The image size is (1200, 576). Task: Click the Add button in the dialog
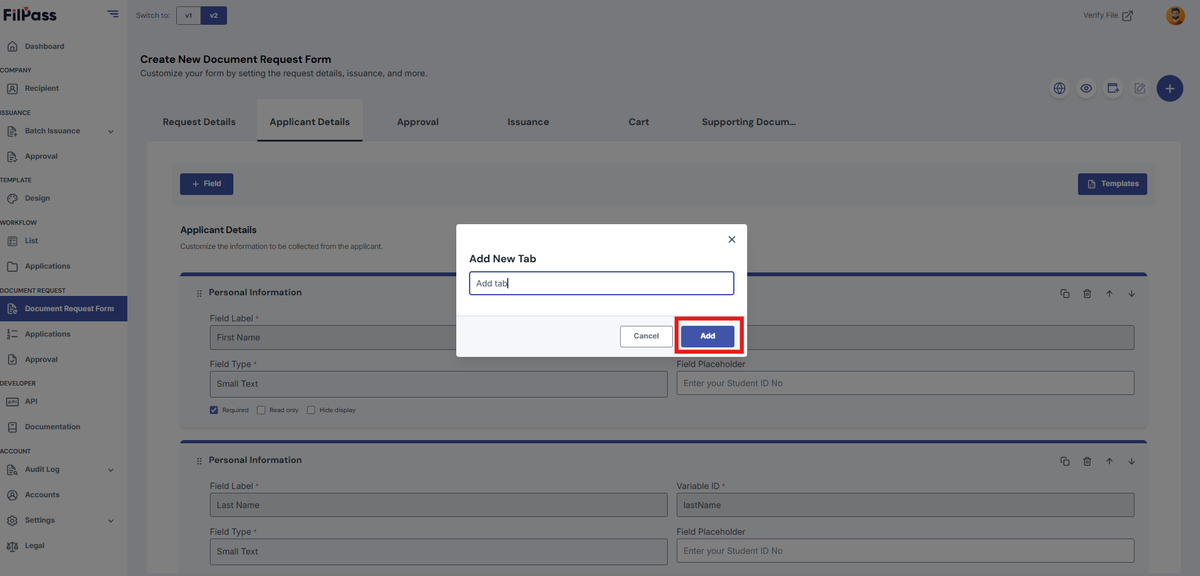point(708,336)
